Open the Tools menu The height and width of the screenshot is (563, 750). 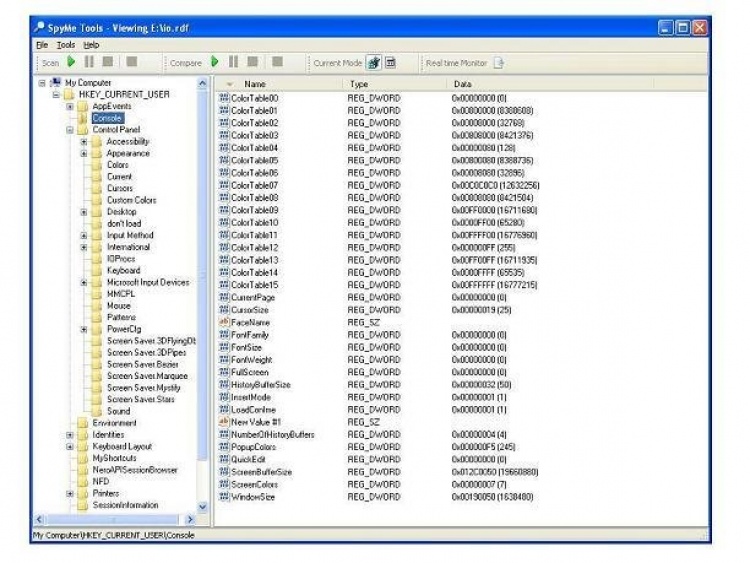click(x=66, y=45)
